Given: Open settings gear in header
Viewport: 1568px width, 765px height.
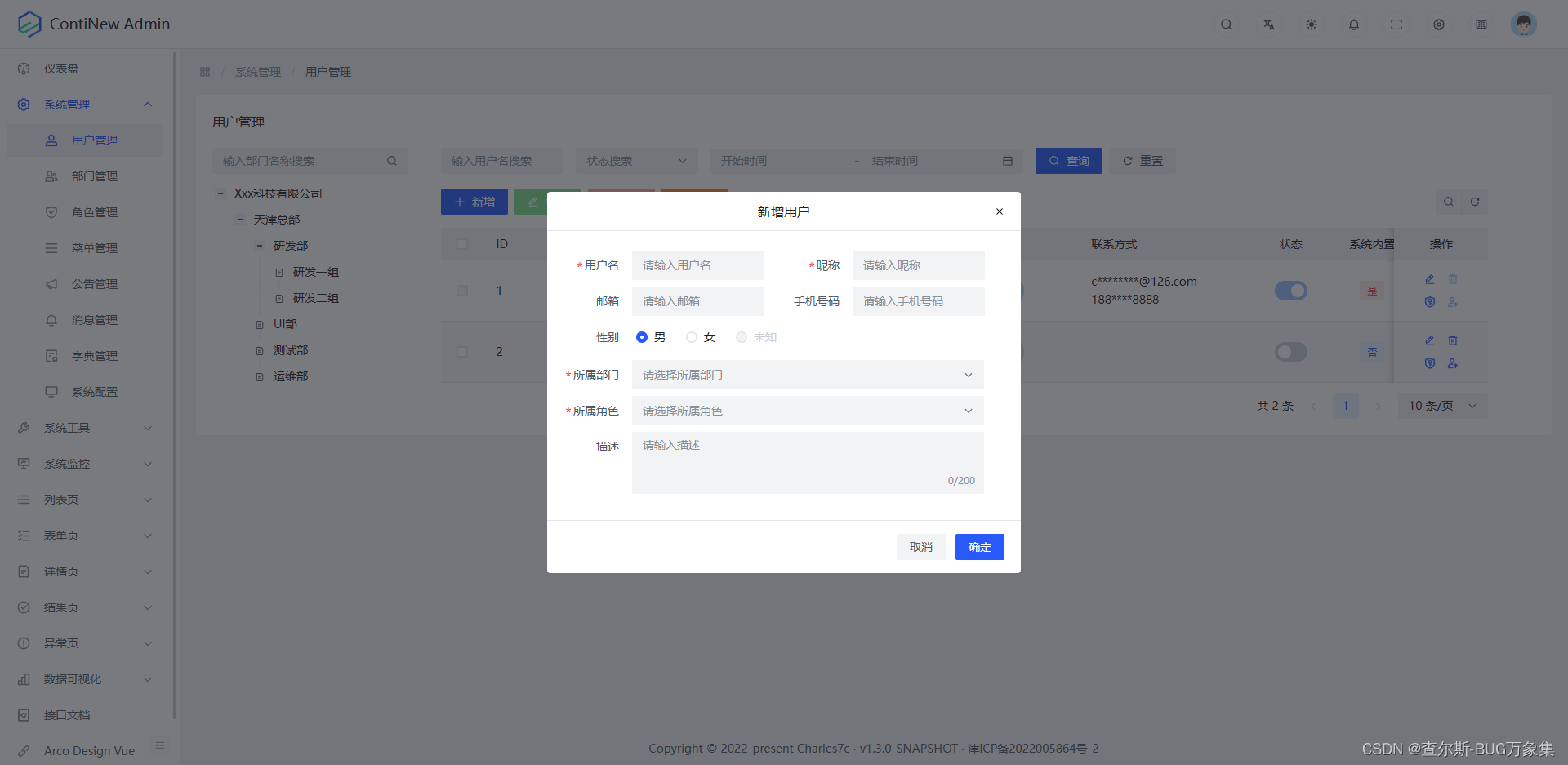Looking at the screenshot, I should pyautogui.click(x=1439, y=24).
